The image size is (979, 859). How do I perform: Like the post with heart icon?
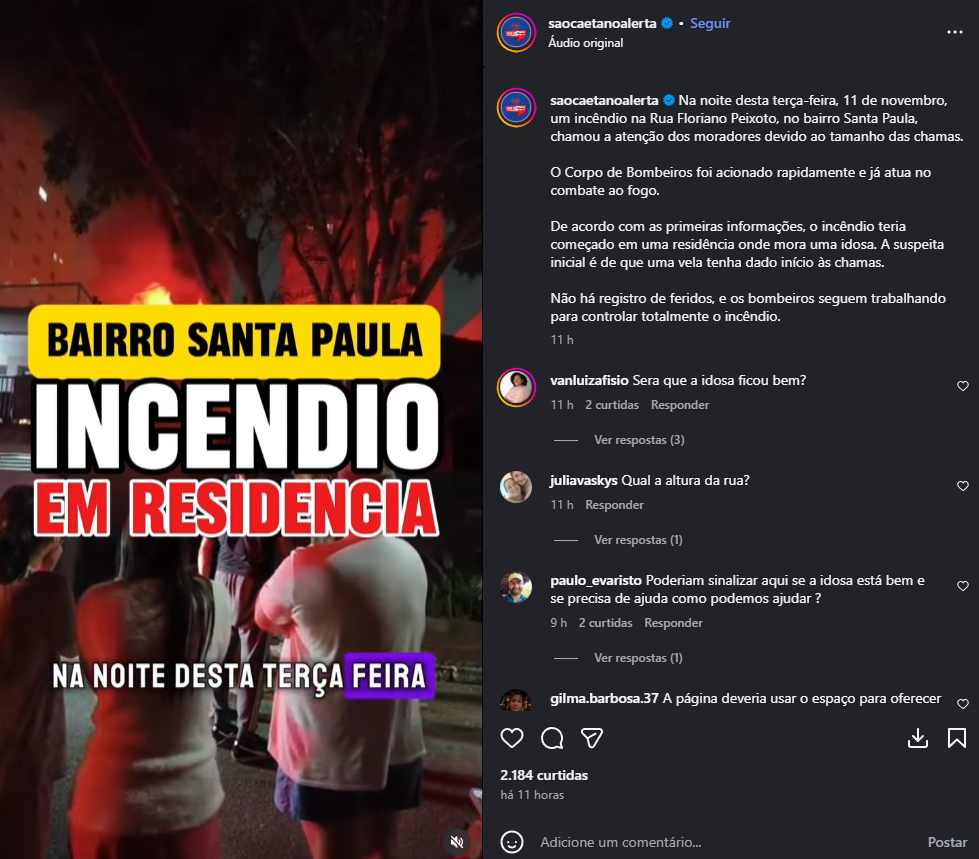click(x=512, y=739)
